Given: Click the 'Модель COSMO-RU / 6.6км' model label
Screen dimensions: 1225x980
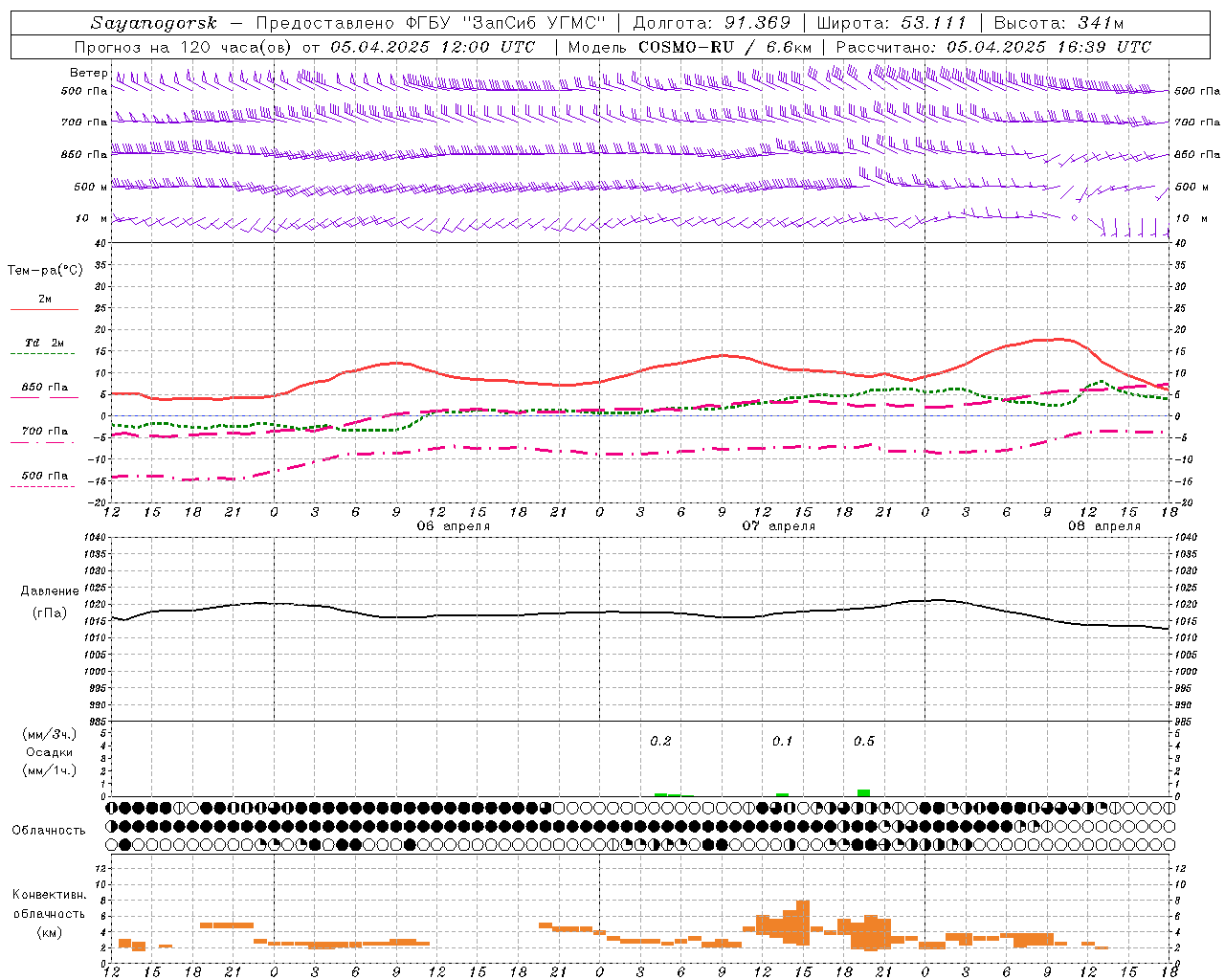Looking at the screenshot, I should [x=690, y=47].
